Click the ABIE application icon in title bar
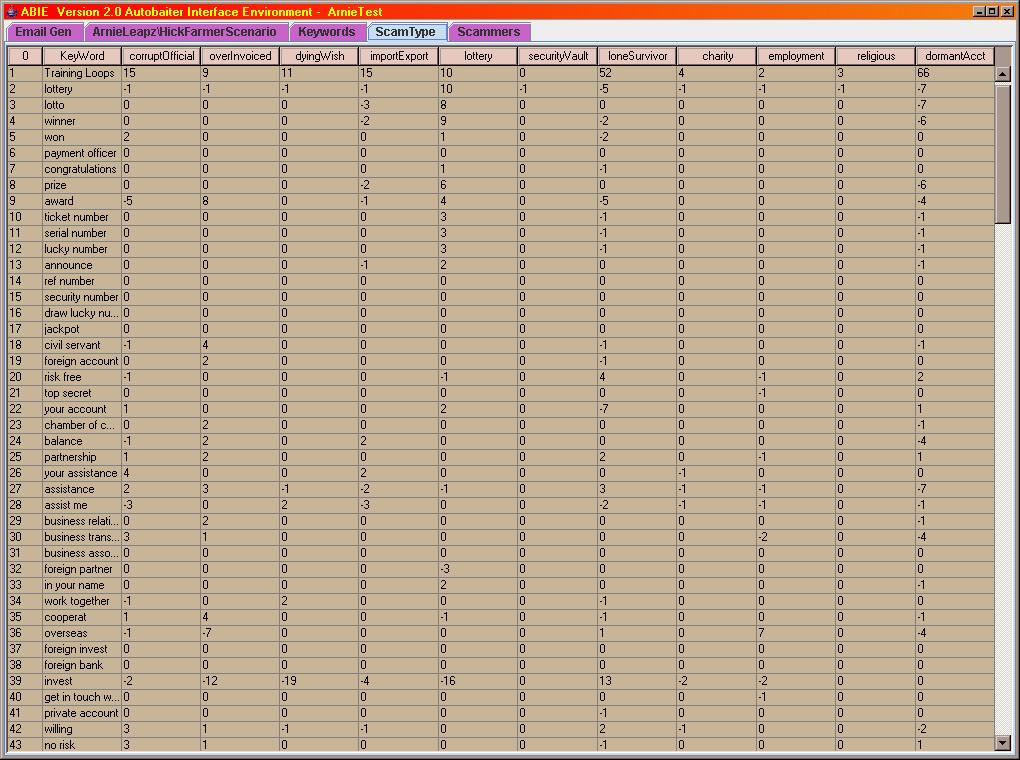The image size is (1020, 760). 11,11
